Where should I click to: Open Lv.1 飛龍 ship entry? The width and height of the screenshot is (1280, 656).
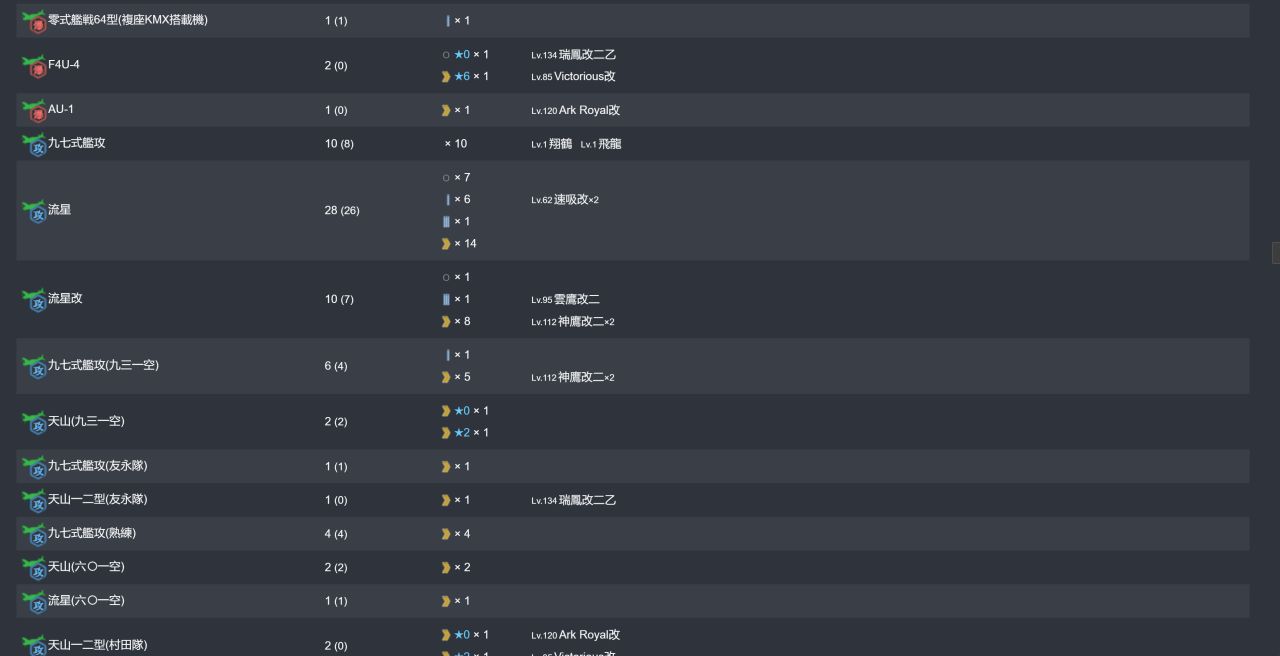[601, 144]
